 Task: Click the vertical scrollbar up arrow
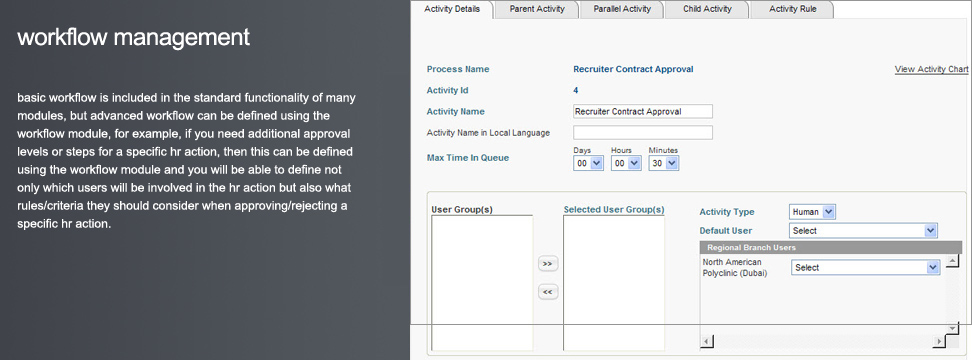point(952,261)
